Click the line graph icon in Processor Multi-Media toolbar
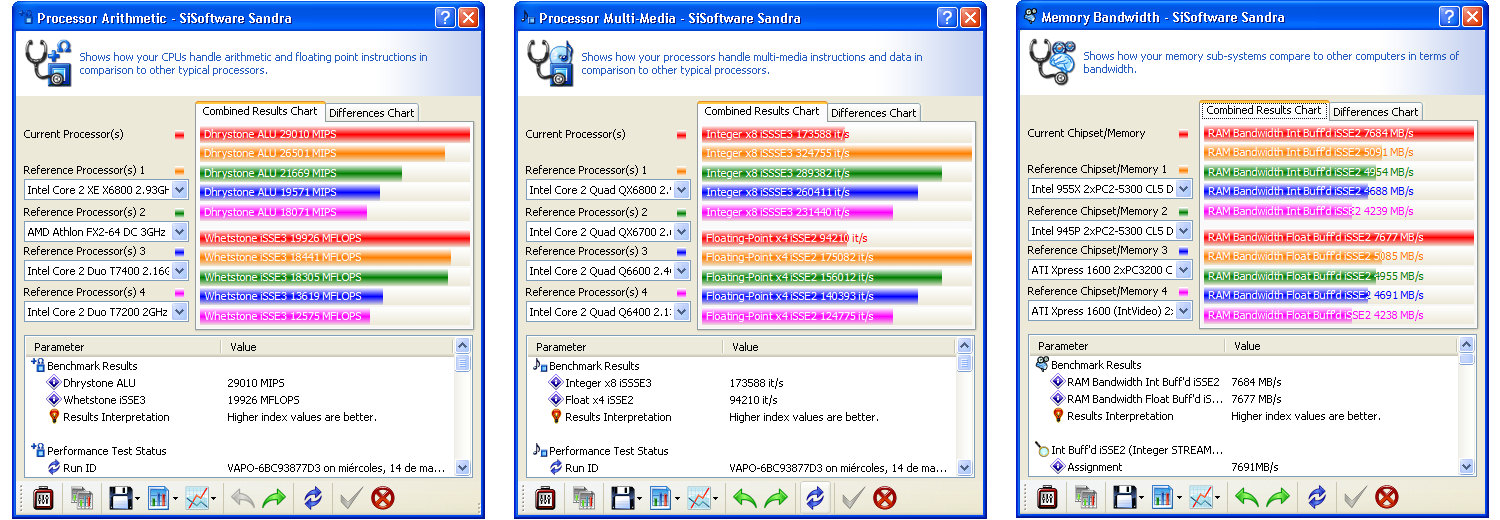Viewport: 1500px width, 520px height. pos(699,497)
